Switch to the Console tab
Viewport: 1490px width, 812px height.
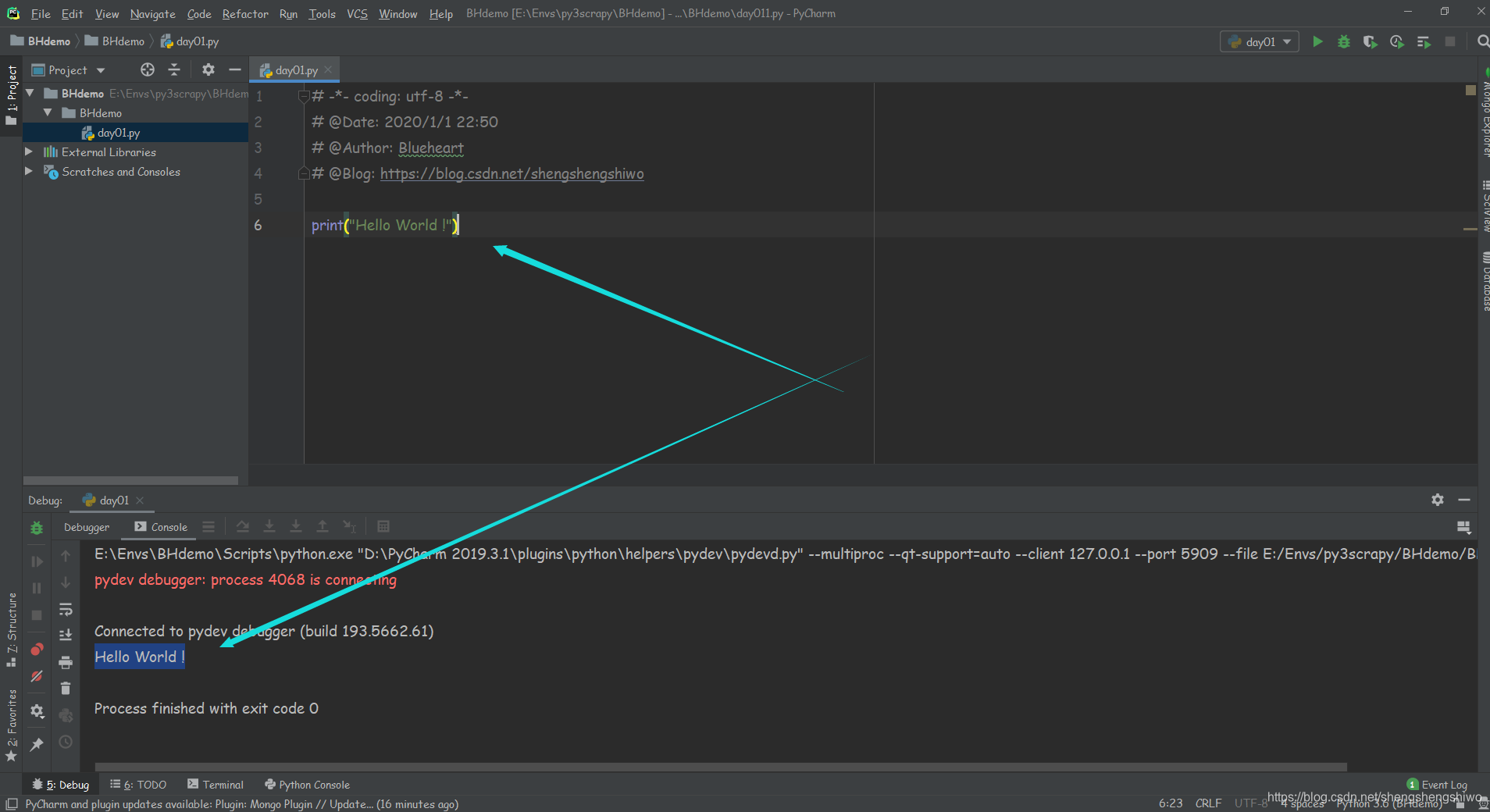coord(161,527)
